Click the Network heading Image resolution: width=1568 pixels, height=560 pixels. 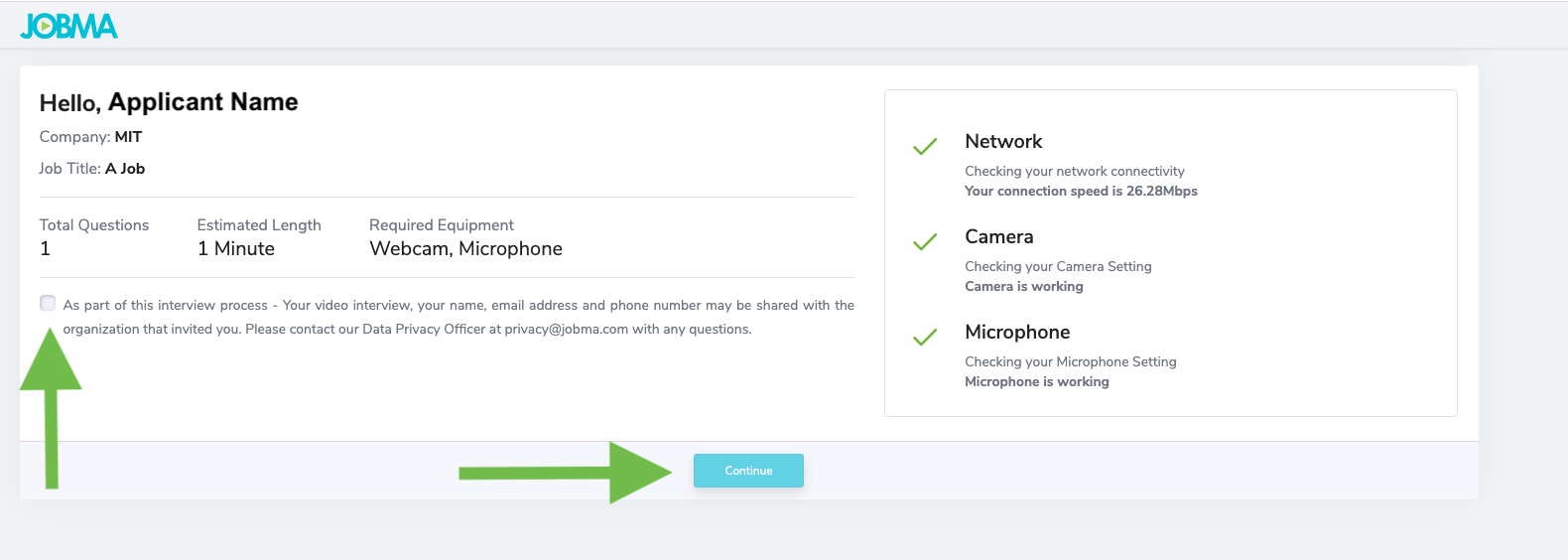[1003, 141]
